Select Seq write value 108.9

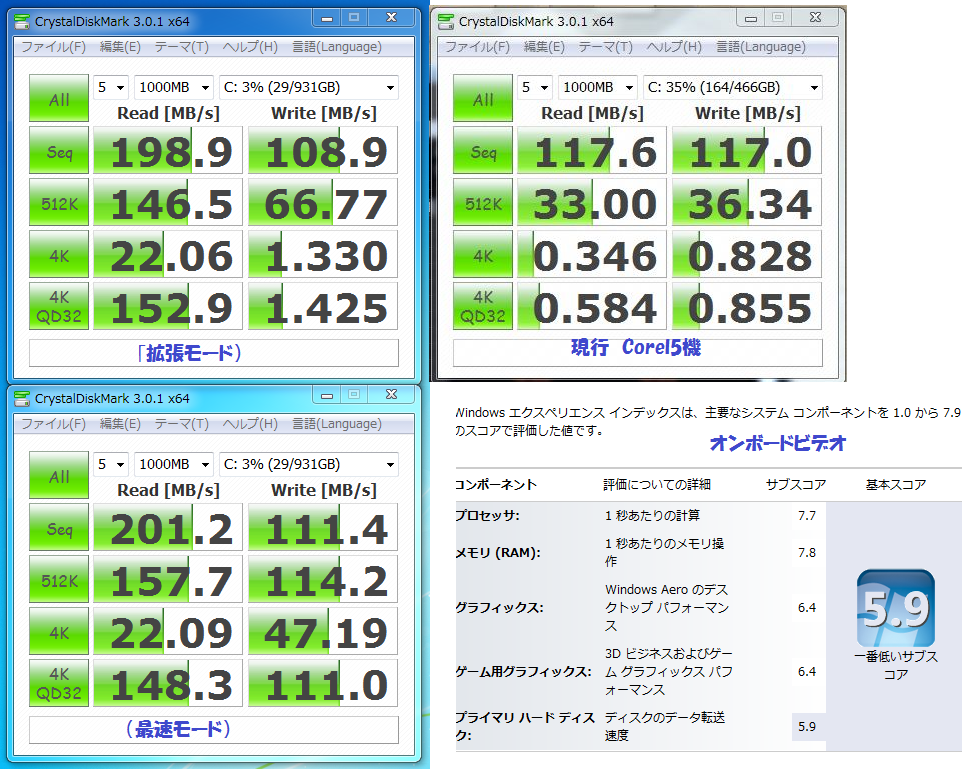click(323, 150)
